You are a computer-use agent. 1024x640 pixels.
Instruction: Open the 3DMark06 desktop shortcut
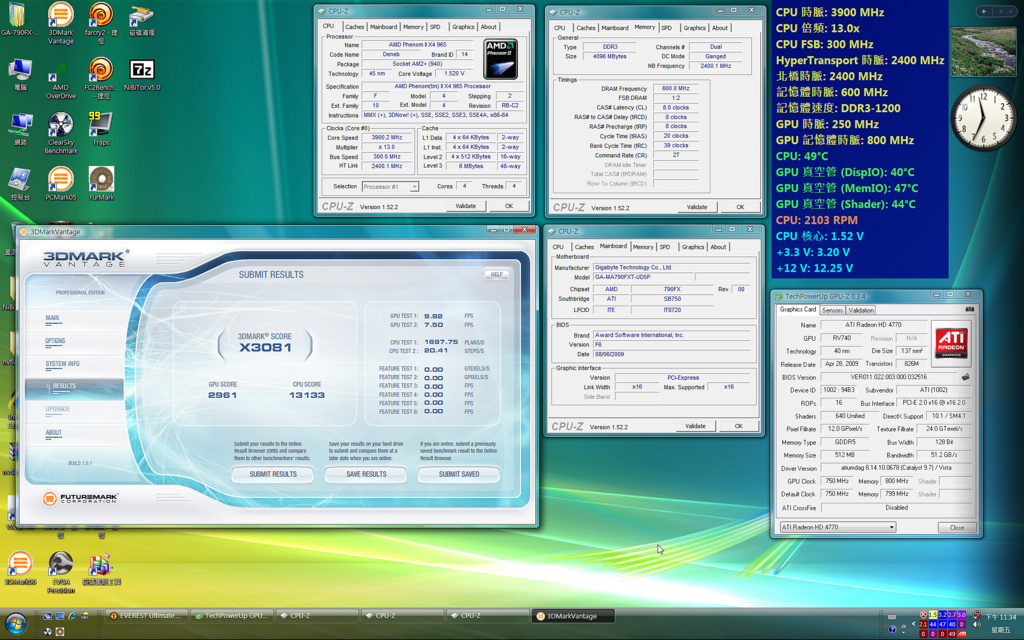(x=20, y=568)
